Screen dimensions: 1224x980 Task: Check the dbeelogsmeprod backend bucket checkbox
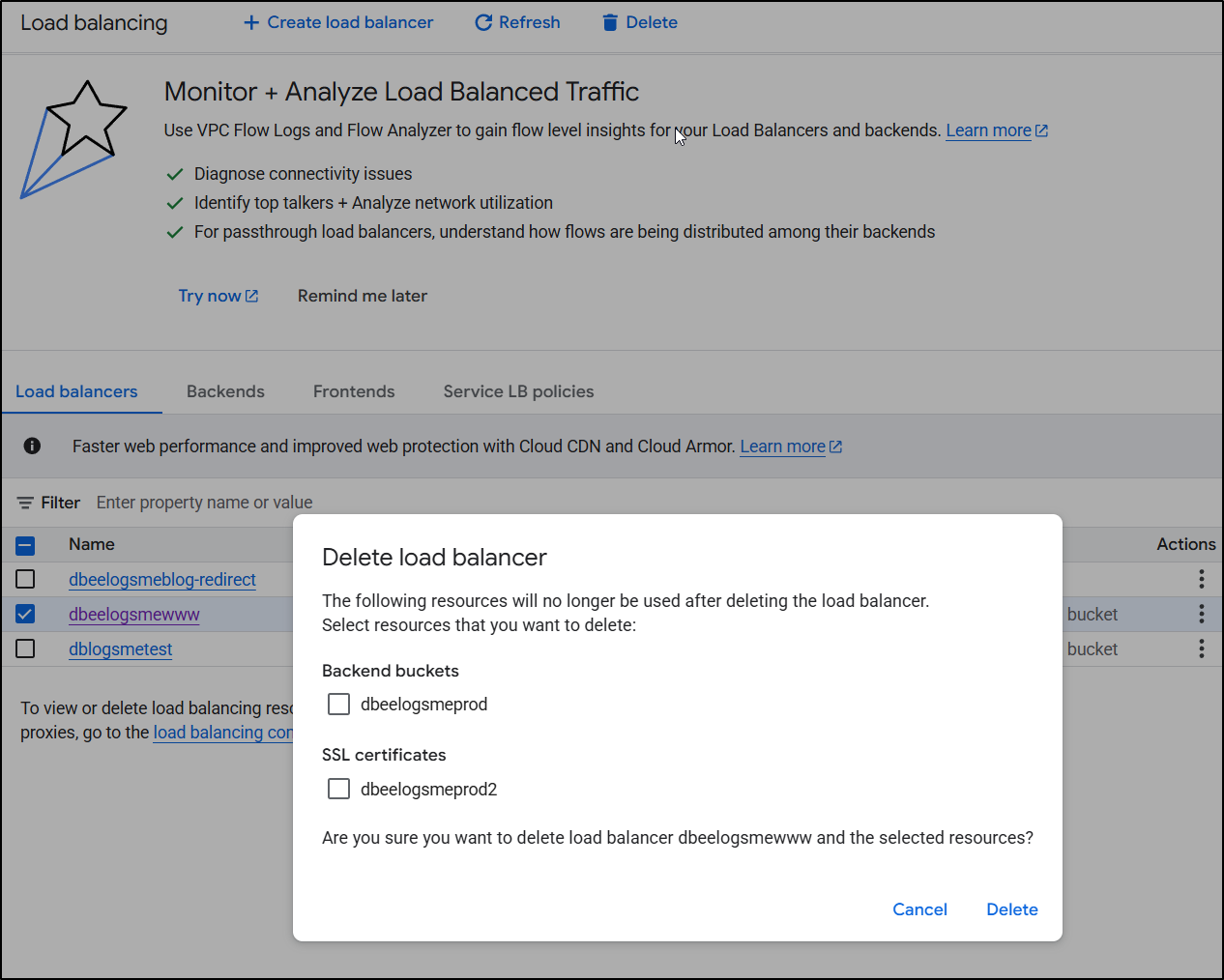pos(338,705)
